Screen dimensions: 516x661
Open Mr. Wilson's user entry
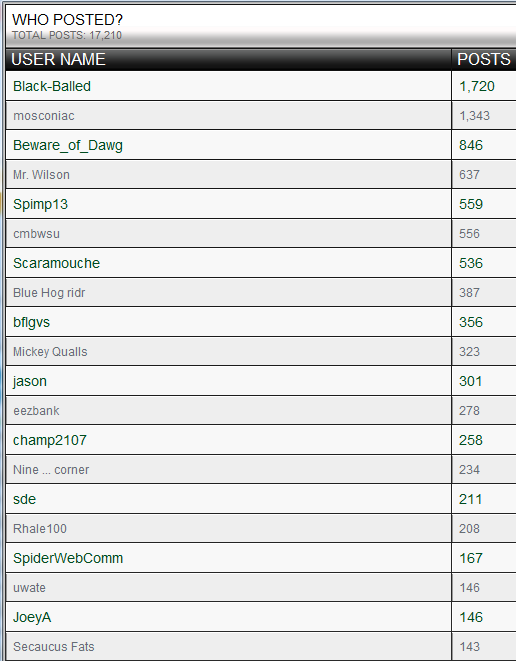click(x=41, y=175)
